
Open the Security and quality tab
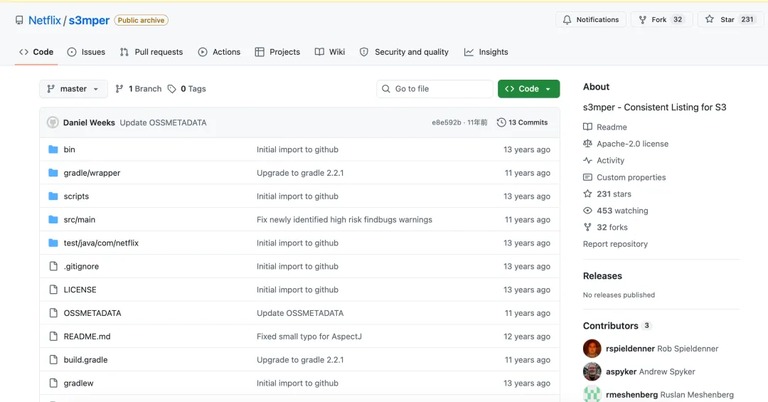(x=404, y=52)
